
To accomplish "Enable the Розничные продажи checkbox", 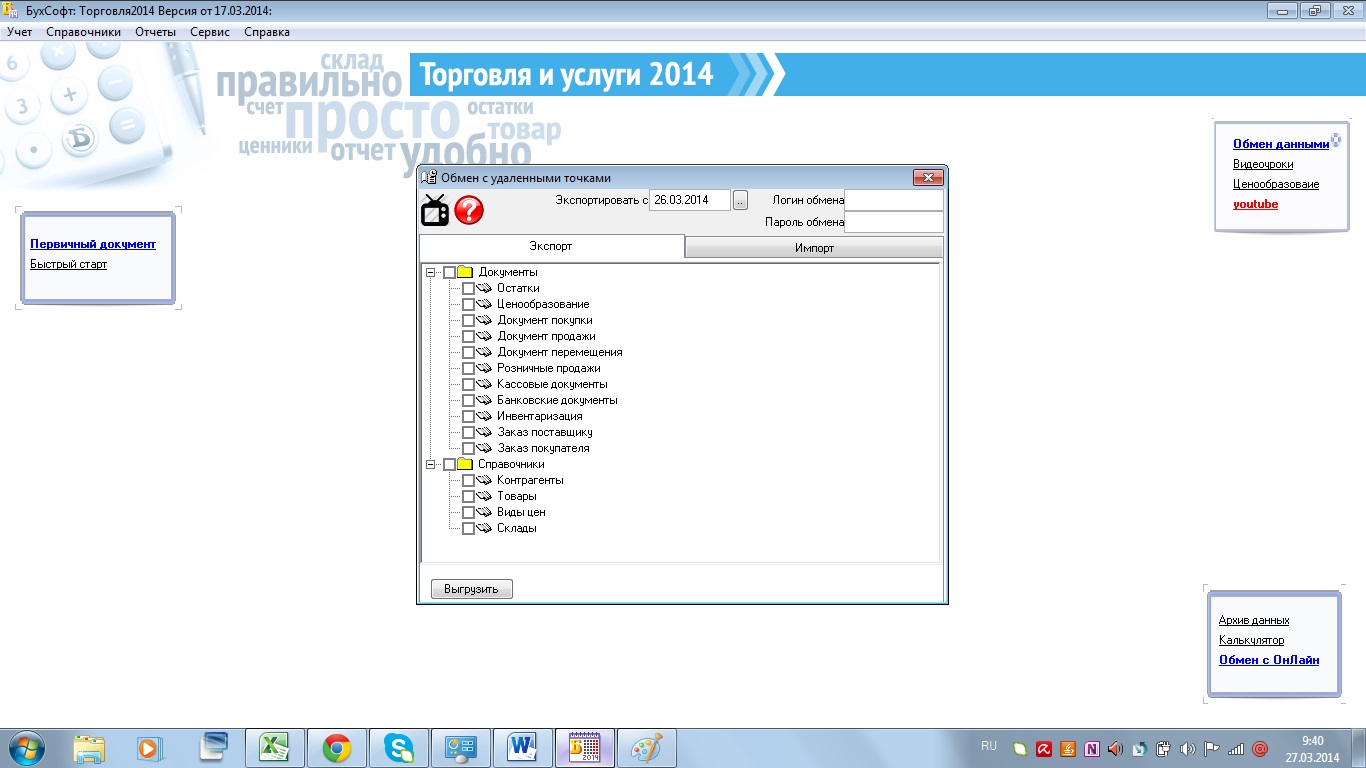I will pos(468,368).
